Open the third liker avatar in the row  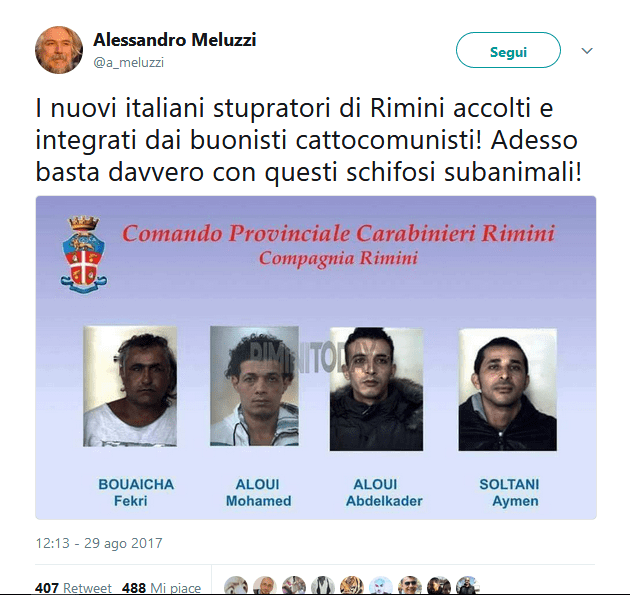click(x=294, y=586)
